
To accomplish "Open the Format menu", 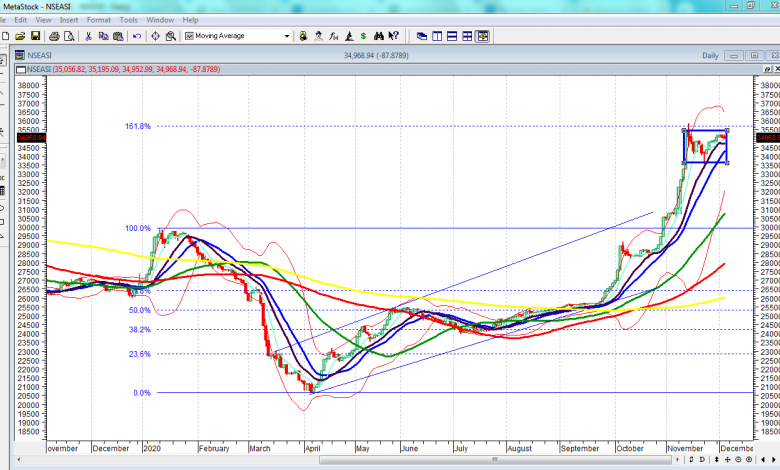I will tap(99, 19).
